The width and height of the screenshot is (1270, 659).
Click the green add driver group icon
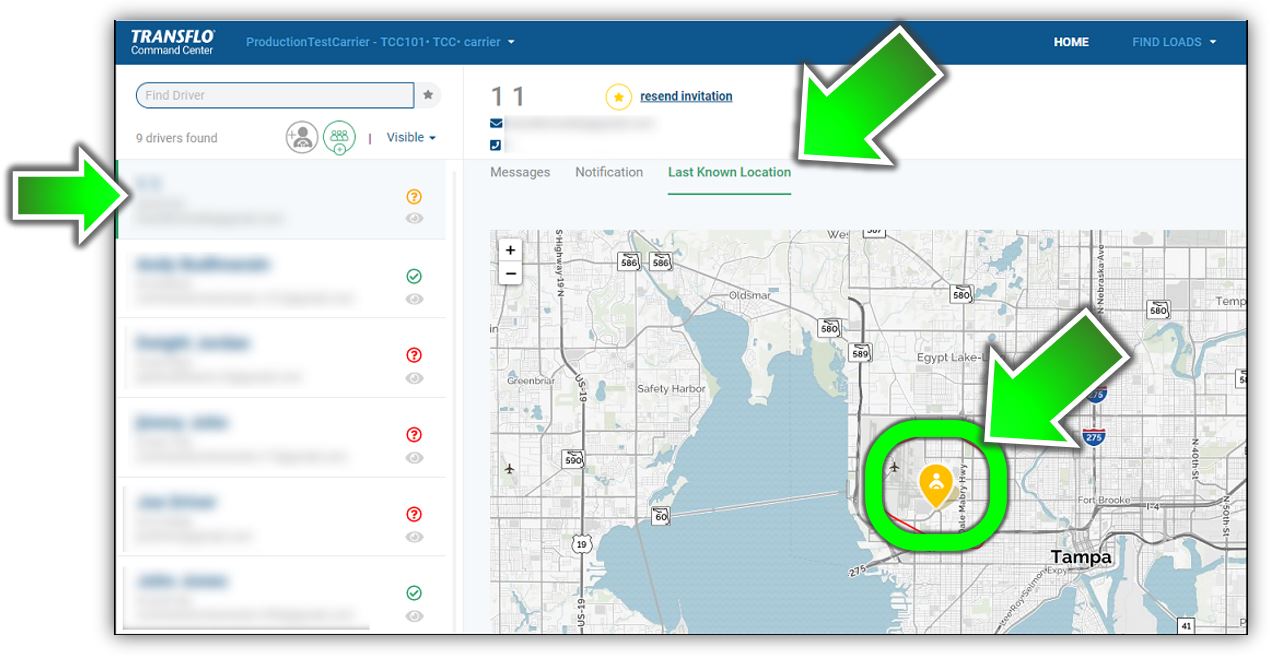click(339, 137)
